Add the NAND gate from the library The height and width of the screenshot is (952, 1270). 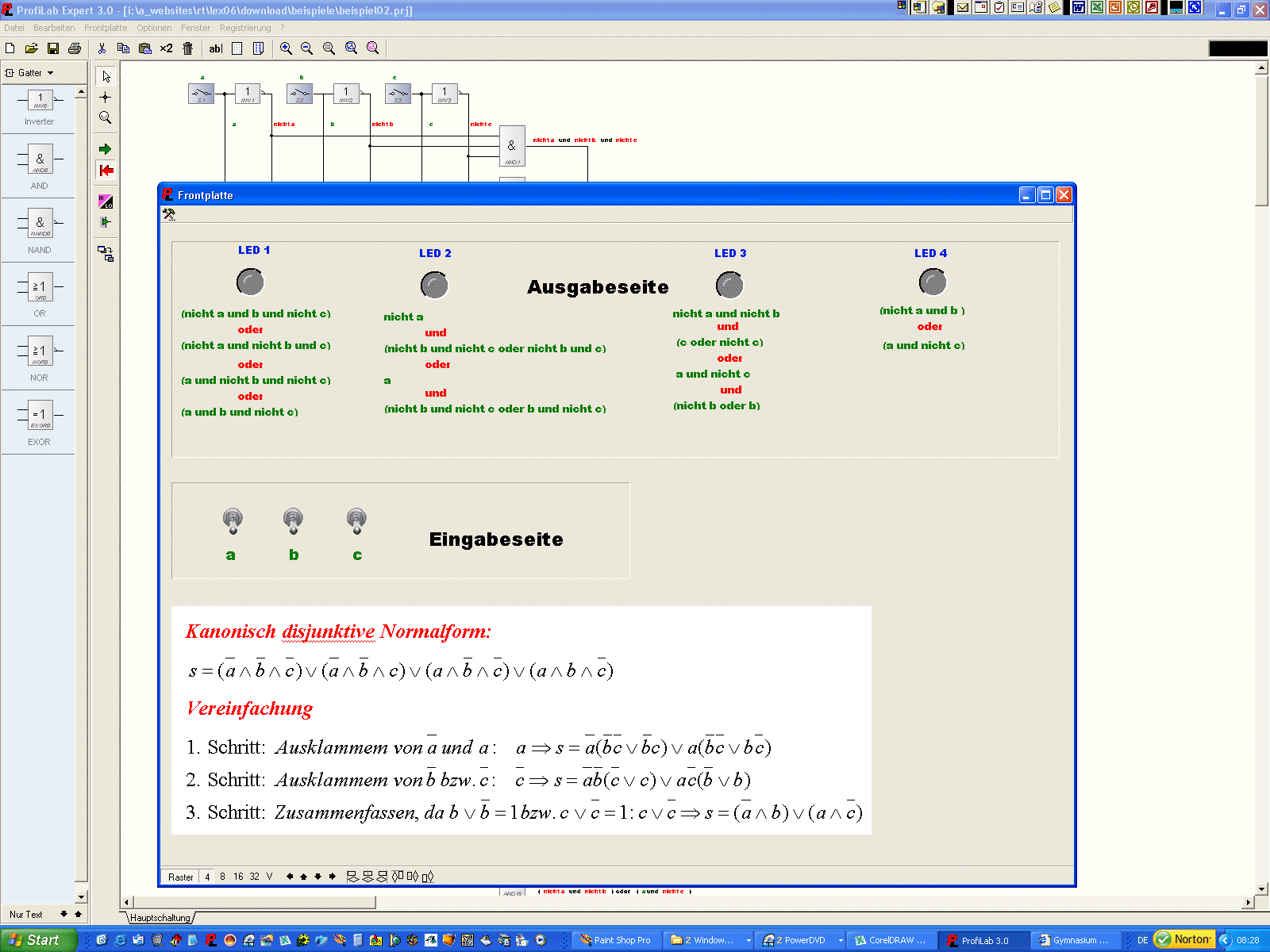[x=39, y=231]
